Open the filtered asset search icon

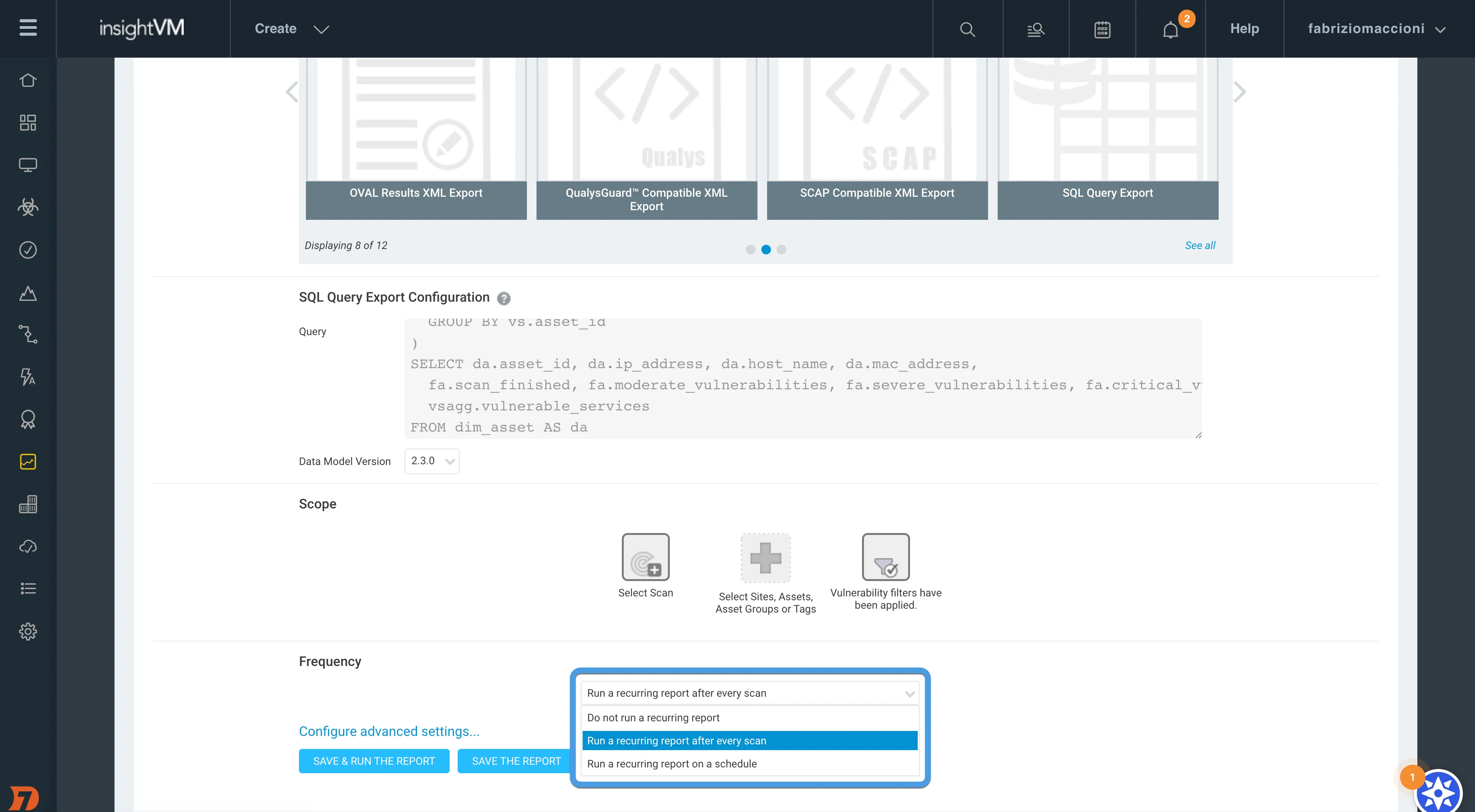(1035, 29)
